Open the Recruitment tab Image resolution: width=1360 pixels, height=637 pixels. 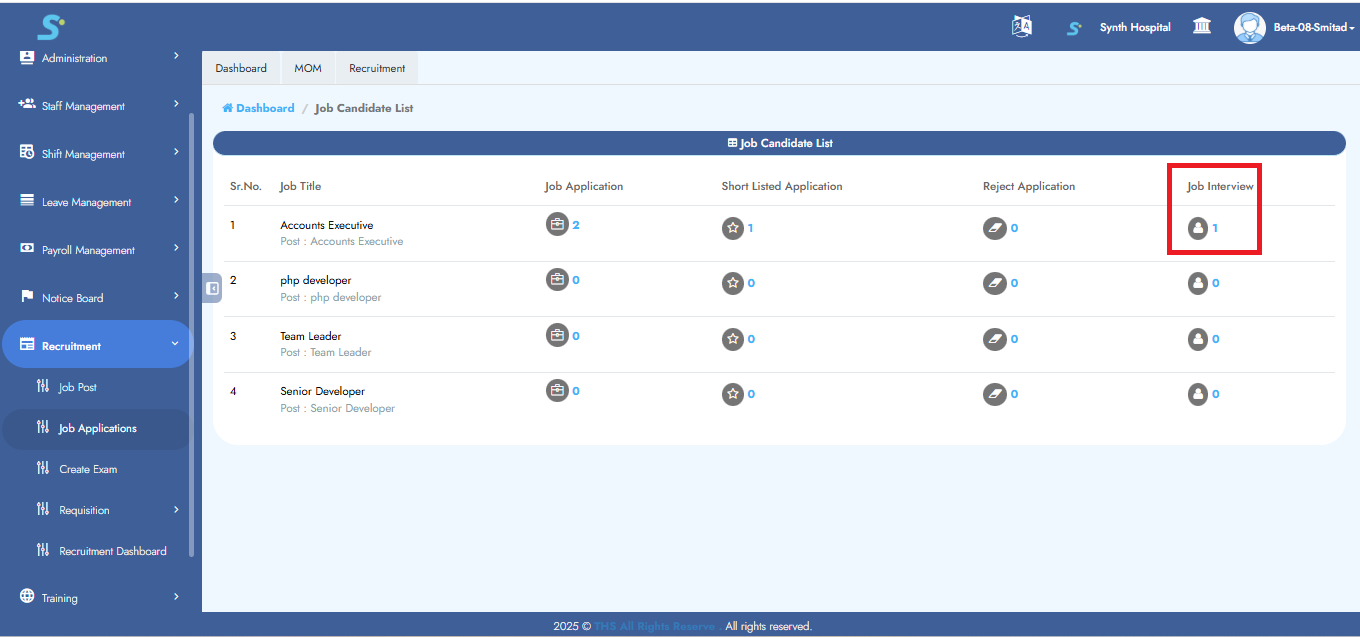376,67
